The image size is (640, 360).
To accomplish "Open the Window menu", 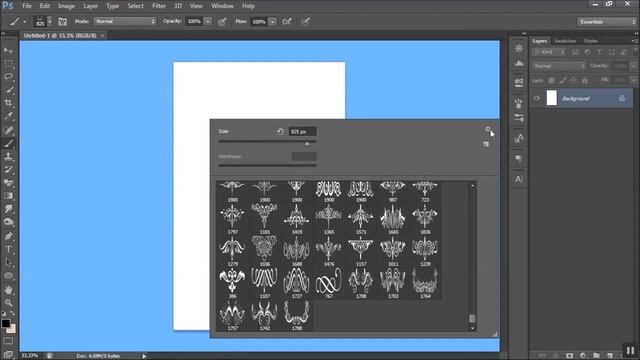I will coord(222,6).
